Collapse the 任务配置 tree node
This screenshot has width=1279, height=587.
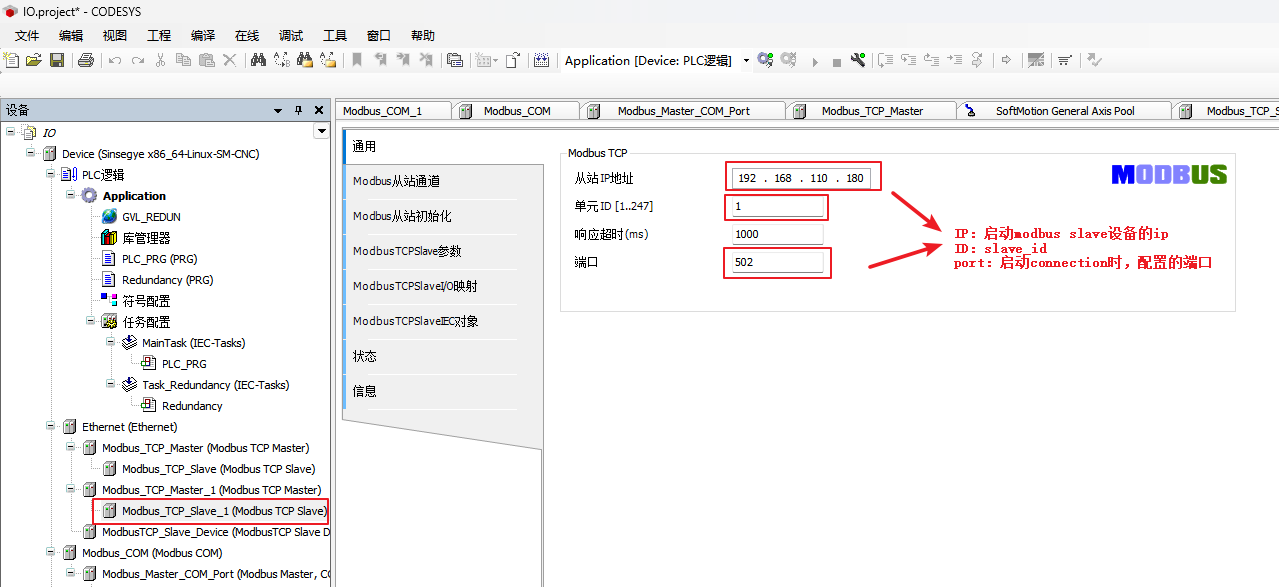[x=91, y=322]
